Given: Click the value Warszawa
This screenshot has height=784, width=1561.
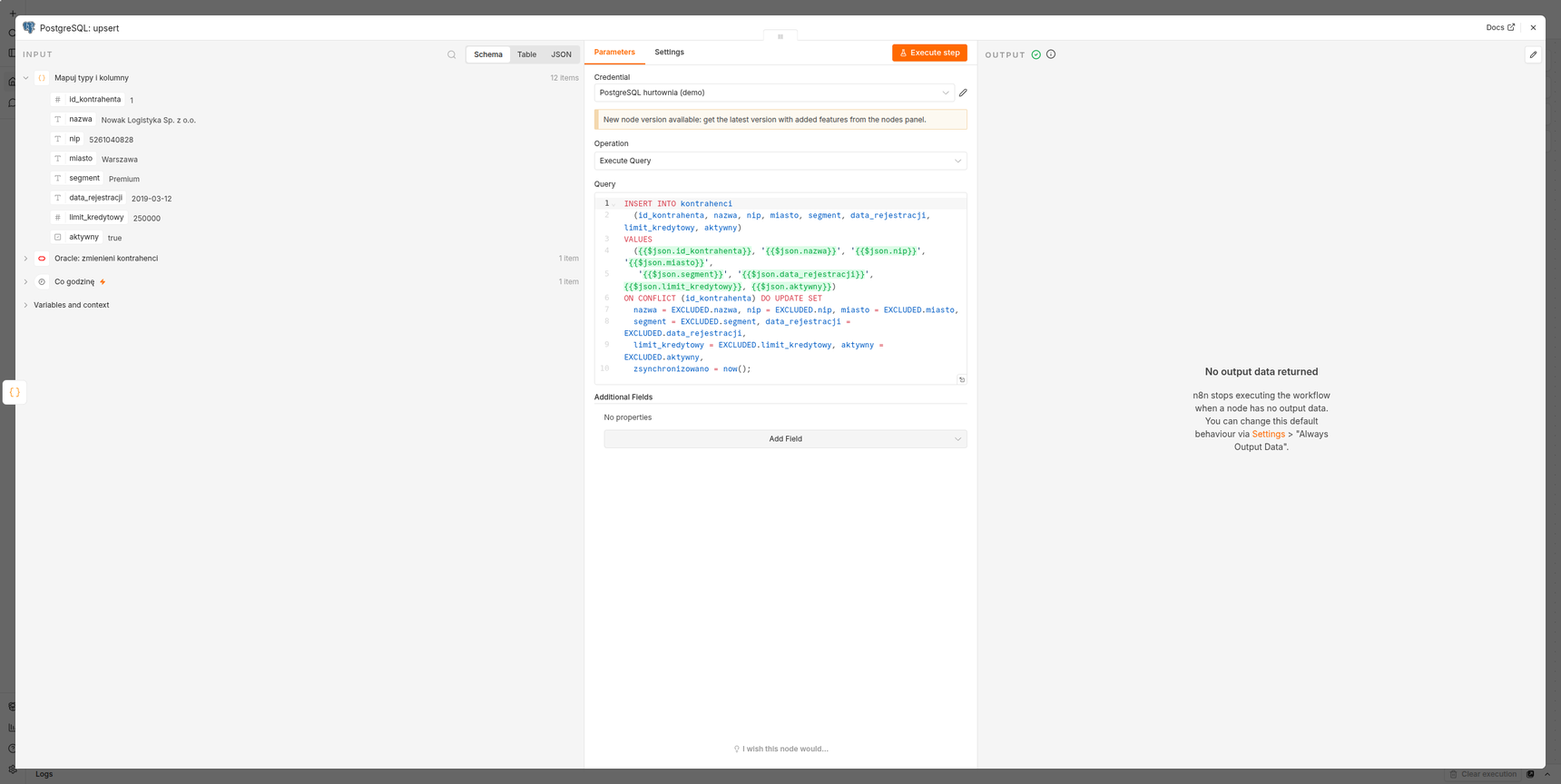Looking at the screenshot, I should tap(120, 160).
